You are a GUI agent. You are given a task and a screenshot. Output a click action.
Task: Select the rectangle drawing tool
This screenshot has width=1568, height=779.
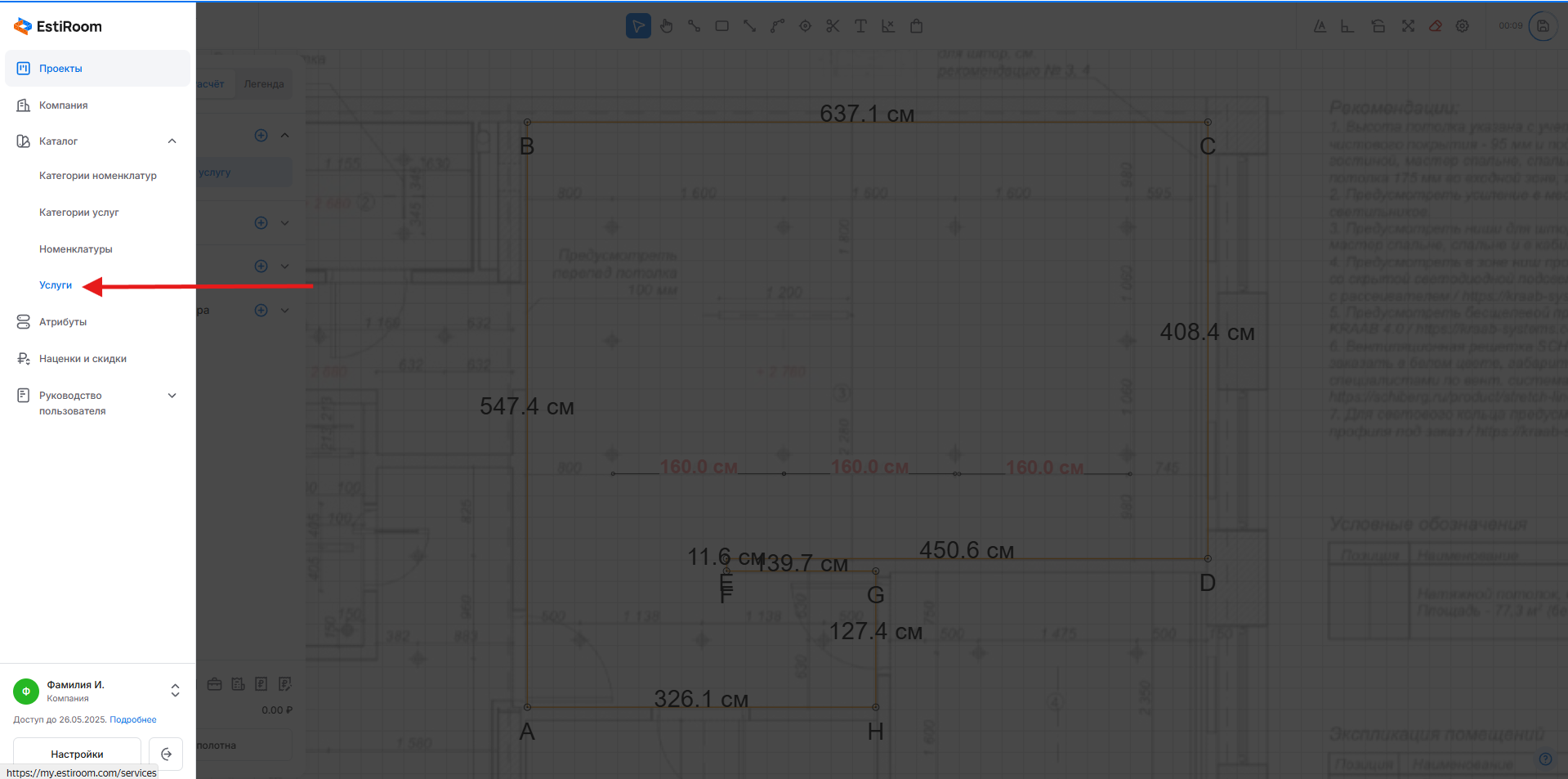click(x=721, y=26)
